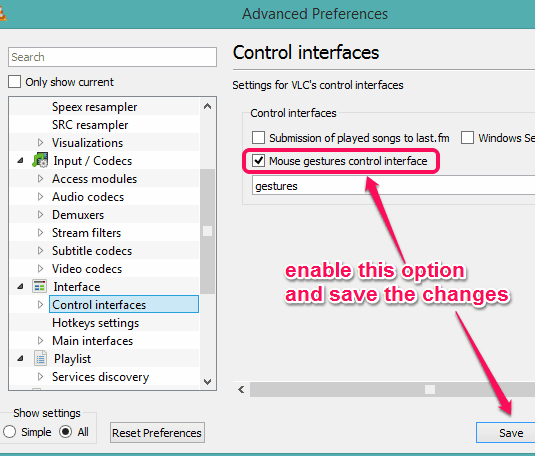The height and width of the screenshot is (456, 535).
Task: Click the tree scroll down arrow
Action: 207,381
